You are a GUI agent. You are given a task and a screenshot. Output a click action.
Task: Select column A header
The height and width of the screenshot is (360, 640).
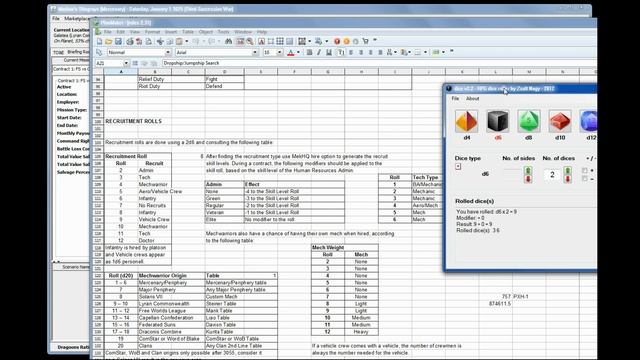click(x=121, y=72)
